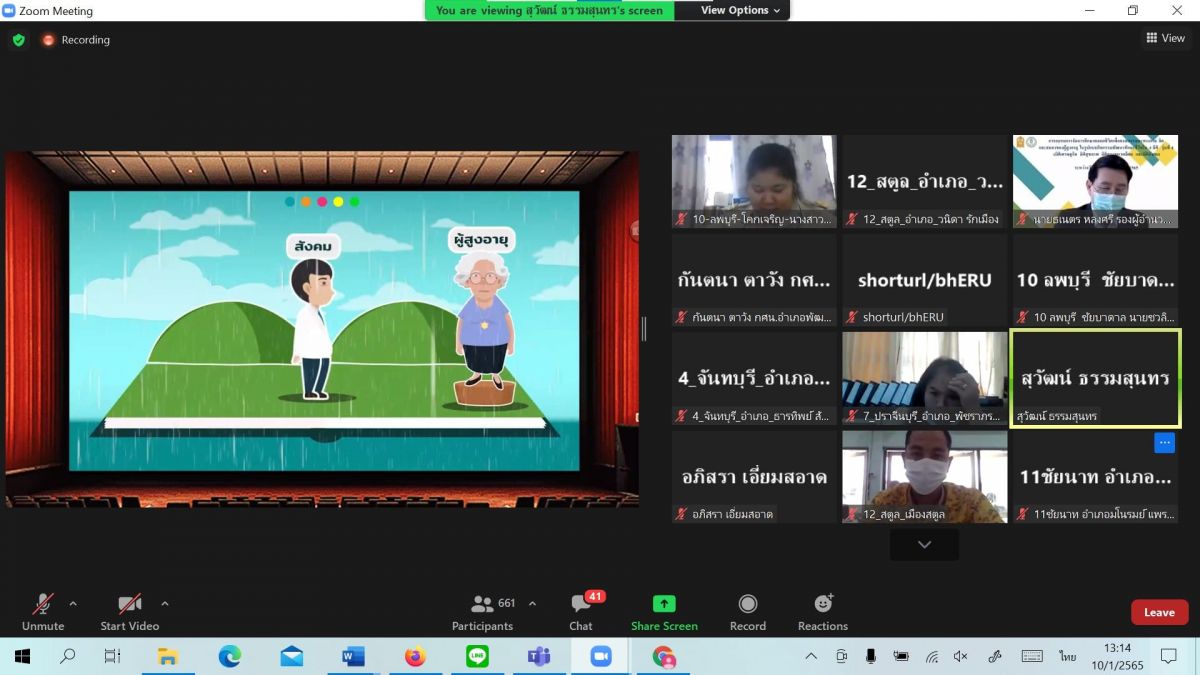The image size is (1200, 675).
Task: Click the blue more options button on 11ชัยนาท tile
Action: (1164, 443)
